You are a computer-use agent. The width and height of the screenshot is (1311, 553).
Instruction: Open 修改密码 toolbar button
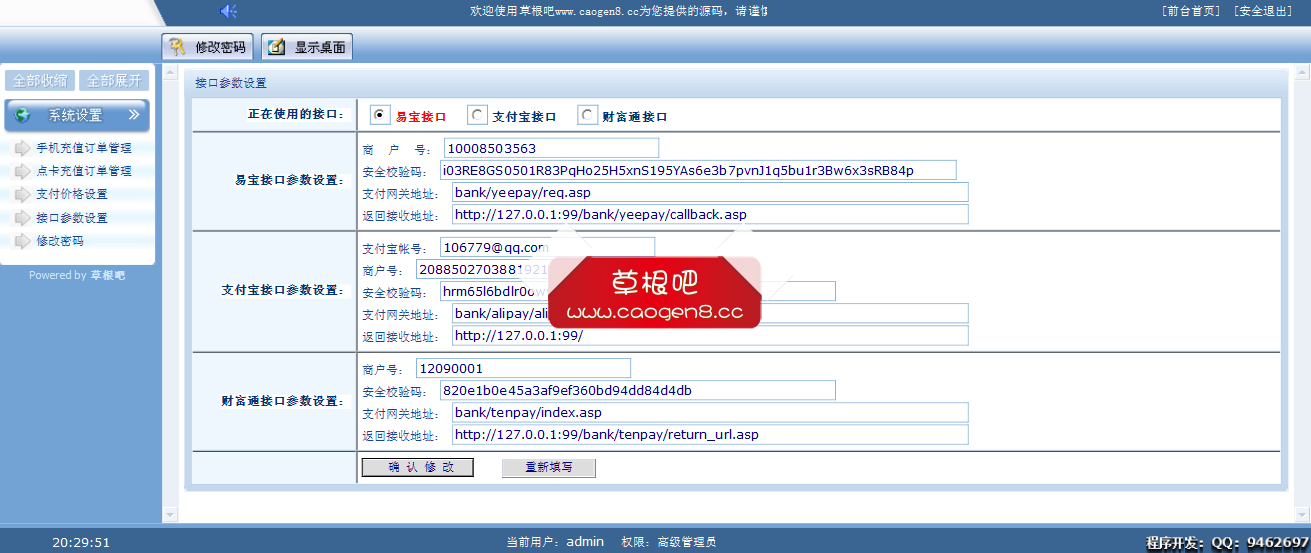point(207,47)
